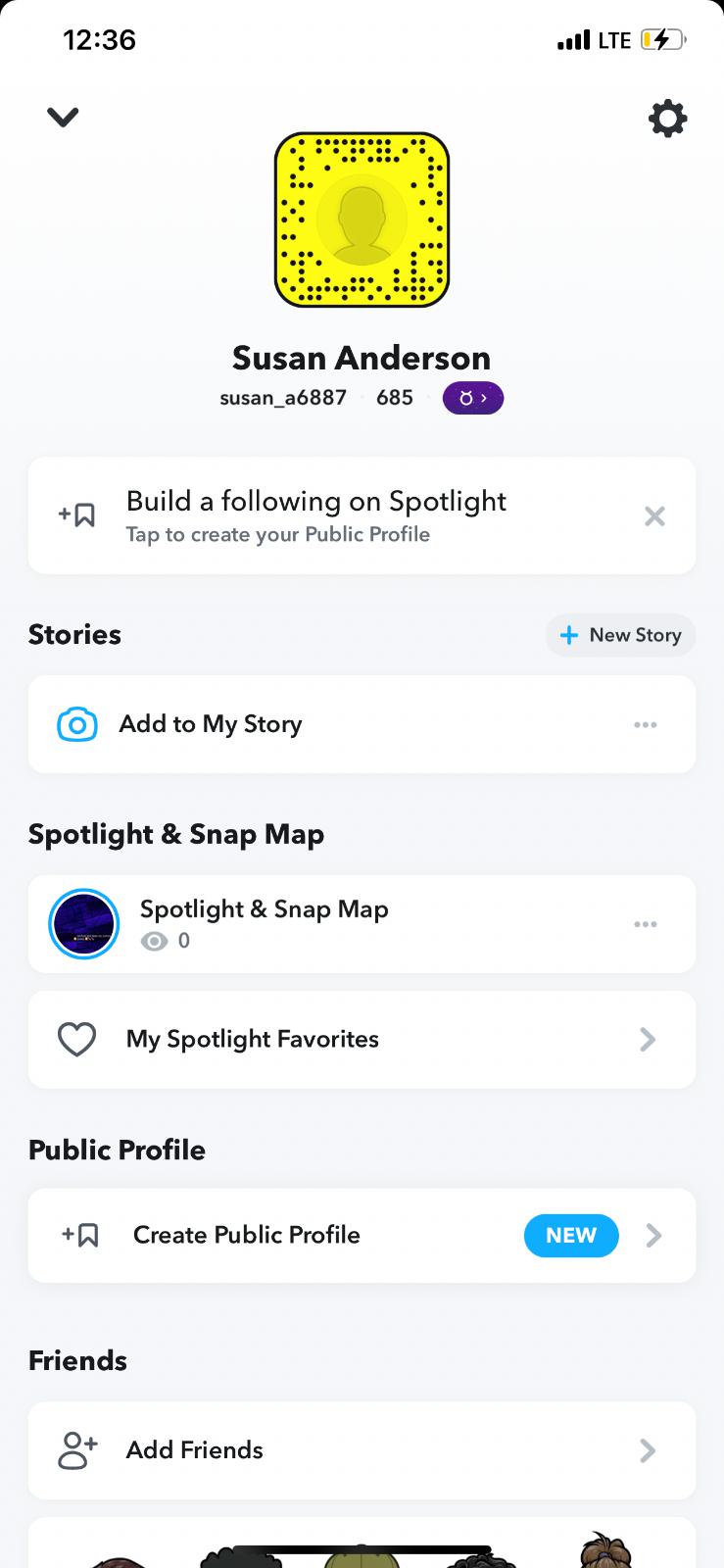Tap the yellow Snapcode avatar
Screen dimensions: 724x1568
tap(362, 220)
